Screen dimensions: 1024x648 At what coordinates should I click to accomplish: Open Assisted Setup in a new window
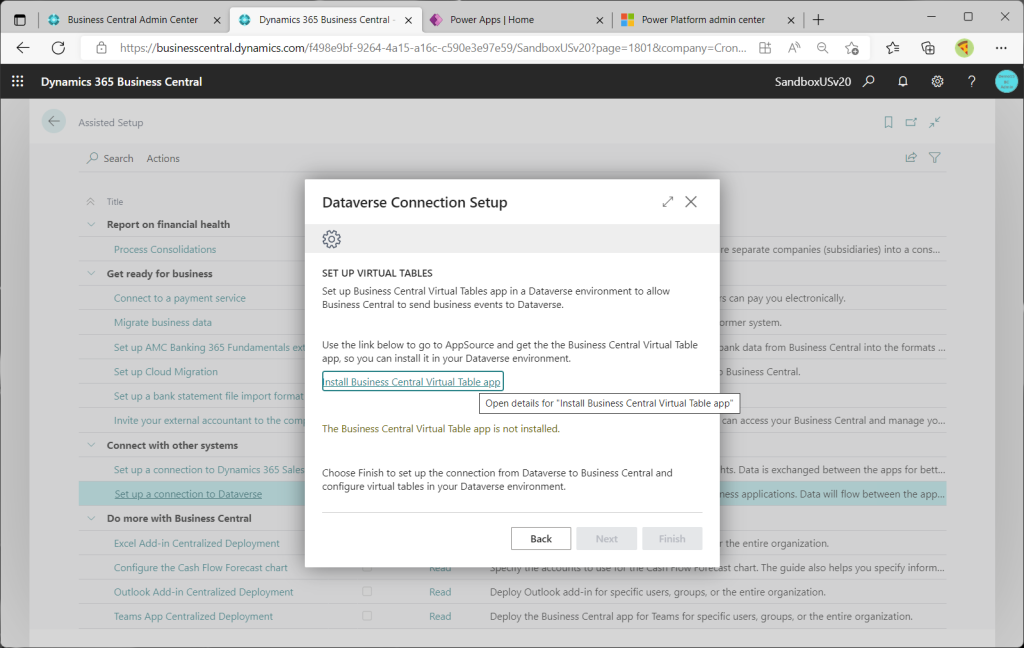tap(911, 122)
